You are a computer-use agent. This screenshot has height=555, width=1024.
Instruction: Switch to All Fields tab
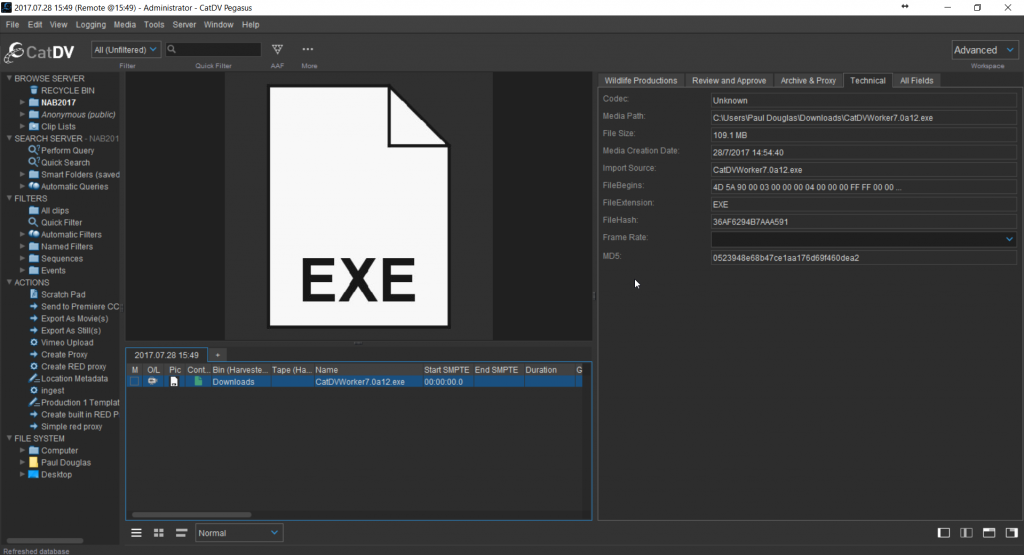pos(916,80)
